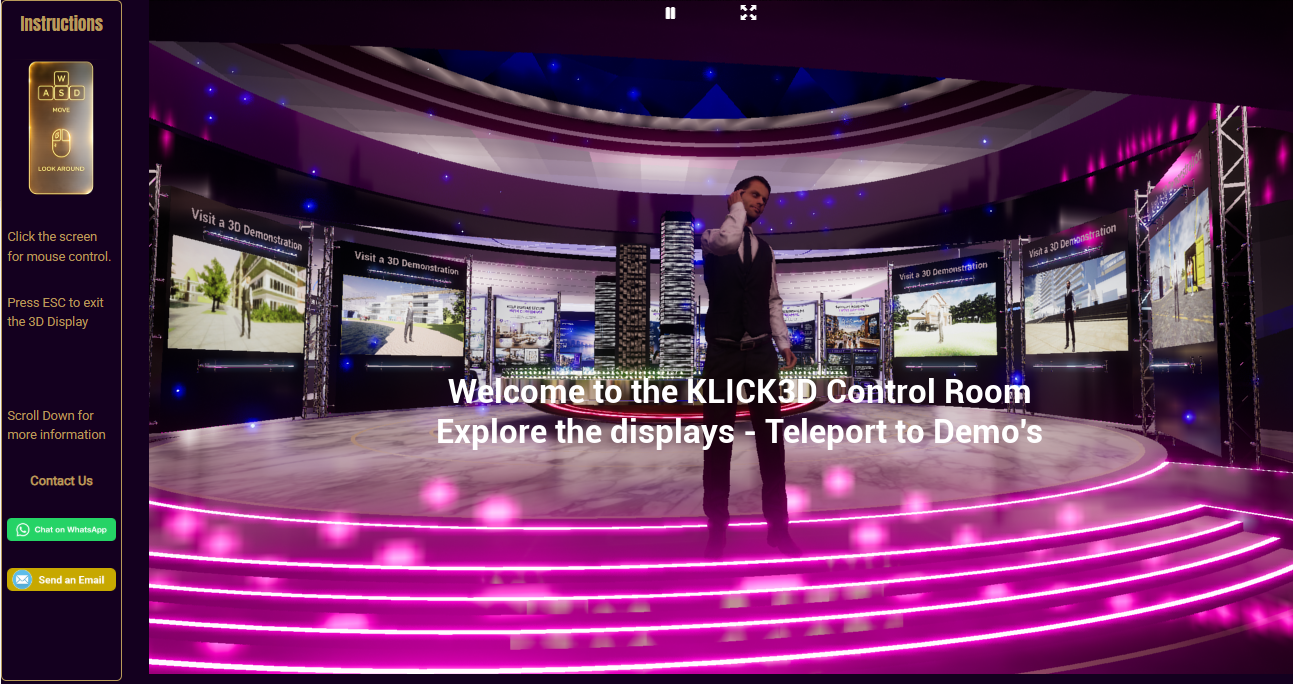
Task: Click the envelope icon on email button
Action: coord(22,580)
